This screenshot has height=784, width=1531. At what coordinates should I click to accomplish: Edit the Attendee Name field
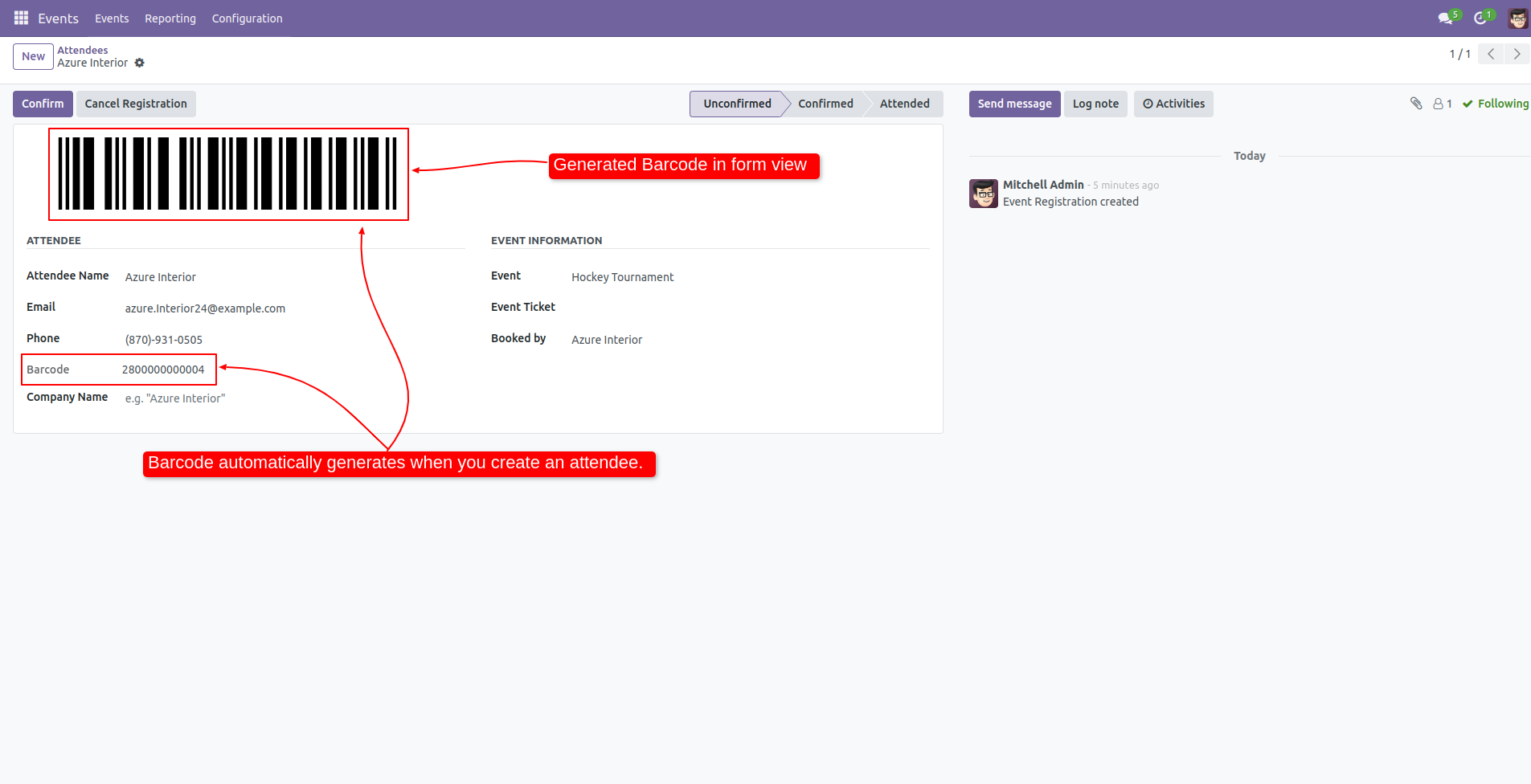(x=293, y=277)
